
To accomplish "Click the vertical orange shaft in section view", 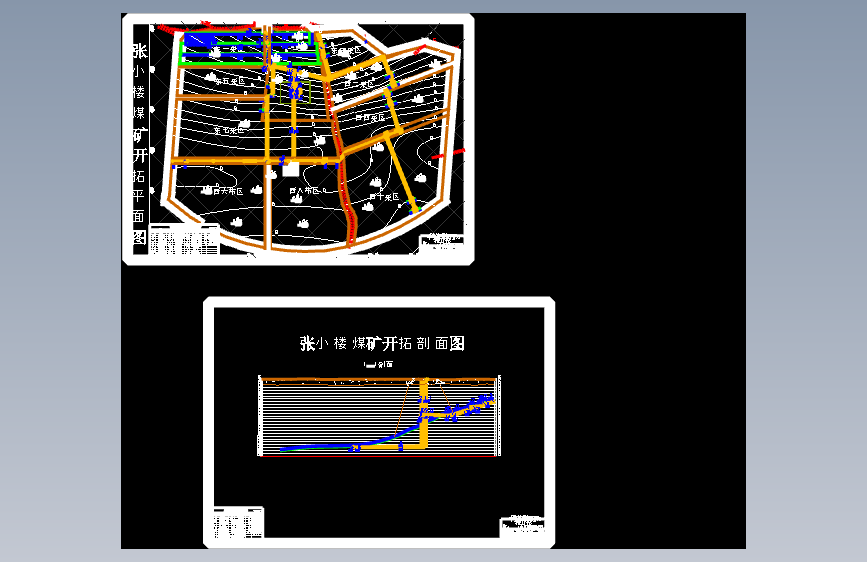I will pyautogui.click(x=424, y=413).
